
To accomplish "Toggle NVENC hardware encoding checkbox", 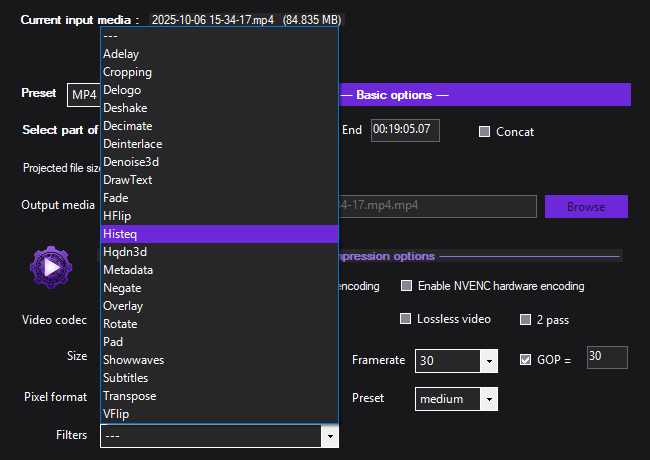I will 407,286.
